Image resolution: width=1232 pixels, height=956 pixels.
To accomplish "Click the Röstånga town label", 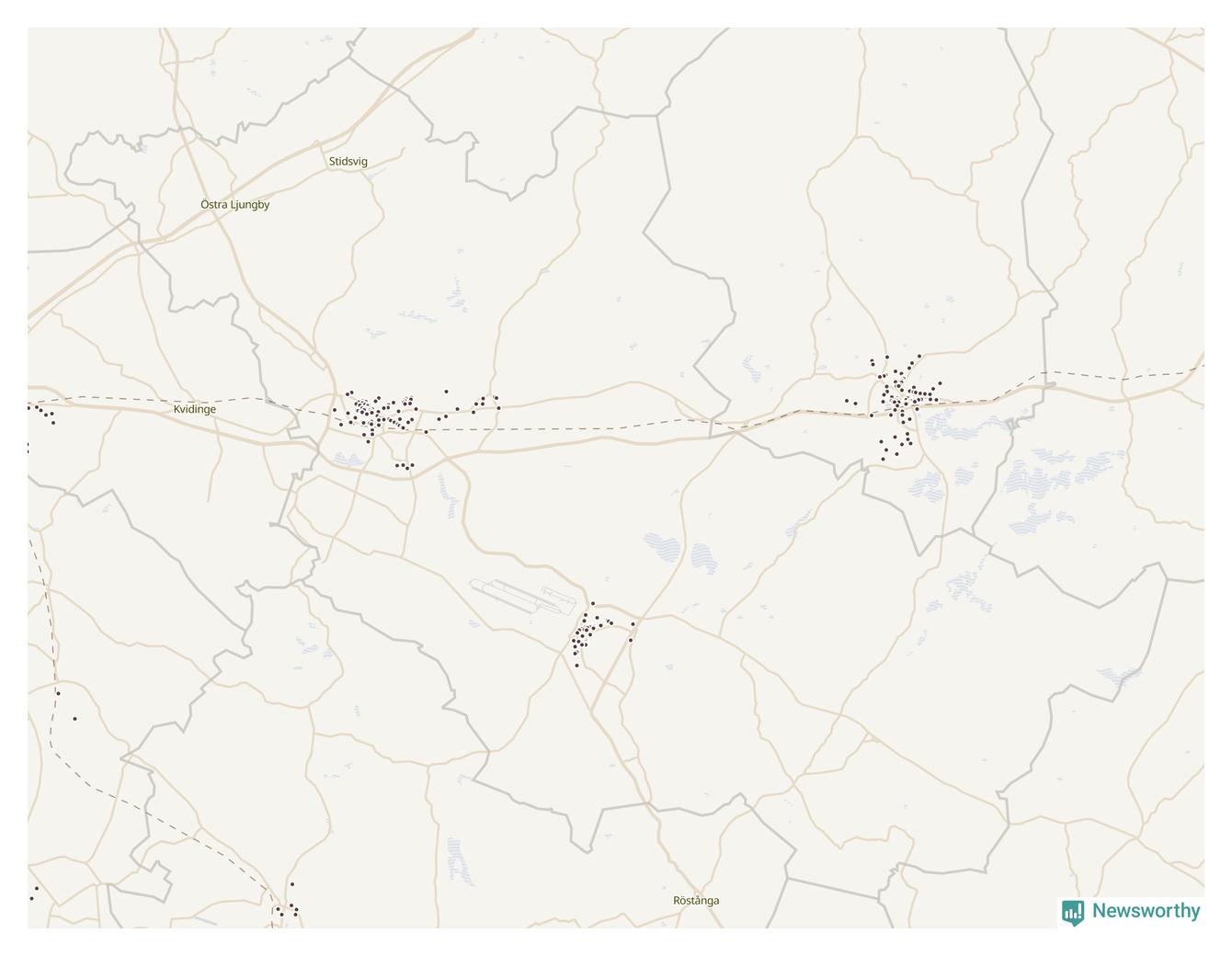I will pyautogui.click(x=696, y=900).
